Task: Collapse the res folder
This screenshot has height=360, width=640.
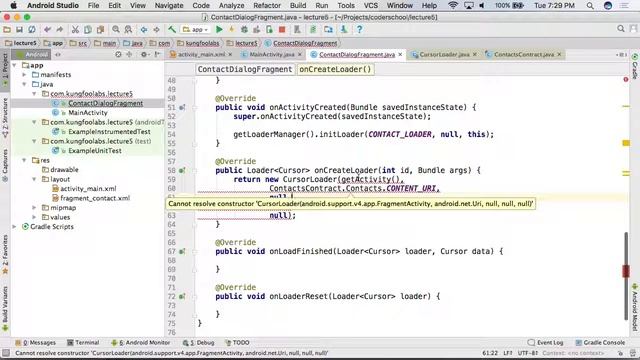Action: (24, 160)
